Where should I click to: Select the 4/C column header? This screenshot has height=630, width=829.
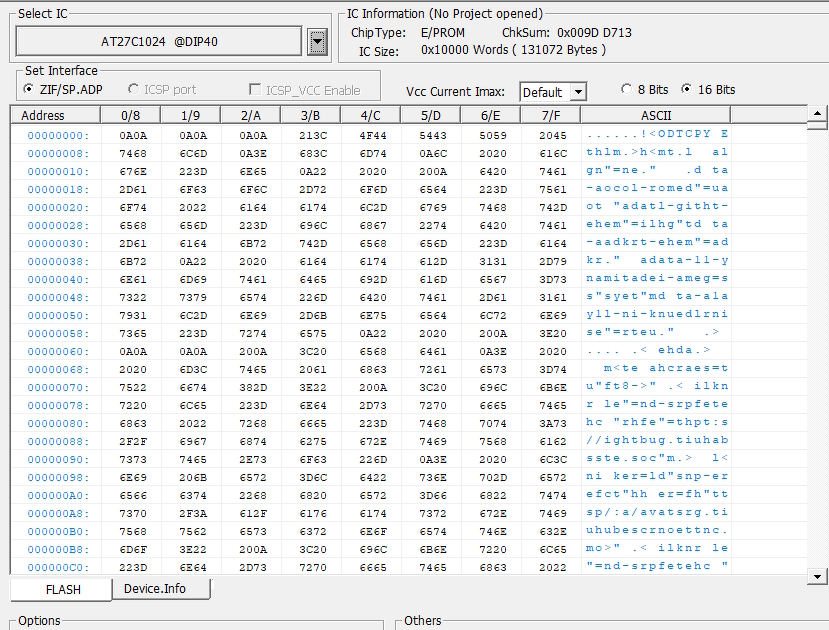(x=371, y=115)
